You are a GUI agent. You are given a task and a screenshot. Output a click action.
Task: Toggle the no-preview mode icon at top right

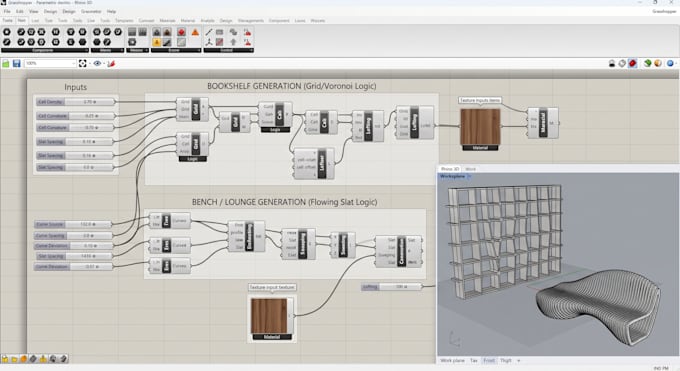click(x=612, y=63)
